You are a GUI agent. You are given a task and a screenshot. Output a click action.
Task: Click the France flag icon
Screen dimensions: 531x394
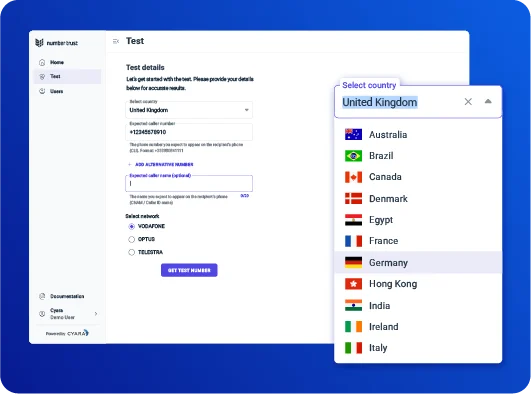tap(353, 241)
